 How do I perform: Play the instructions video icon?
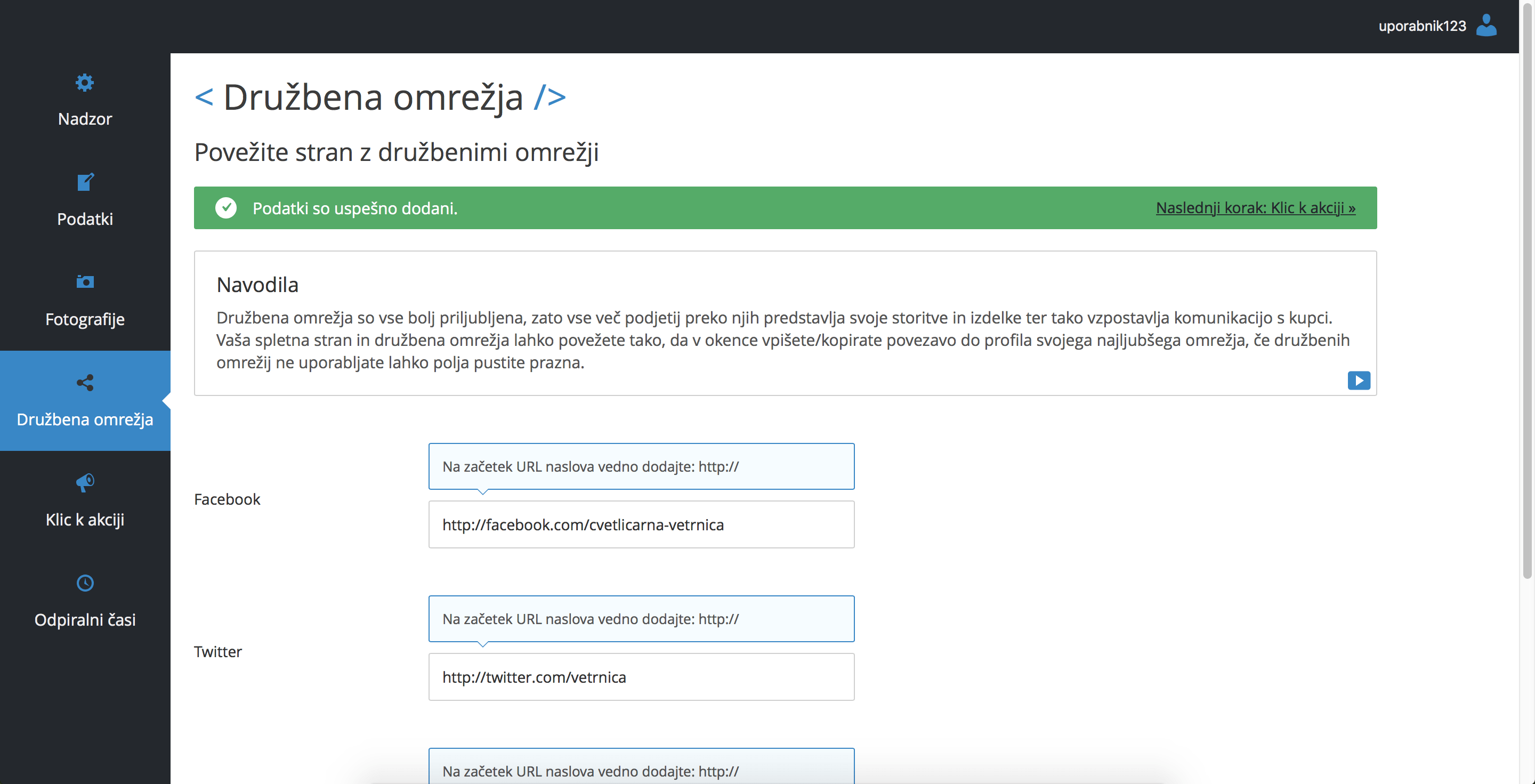[x=1359, y=380]
